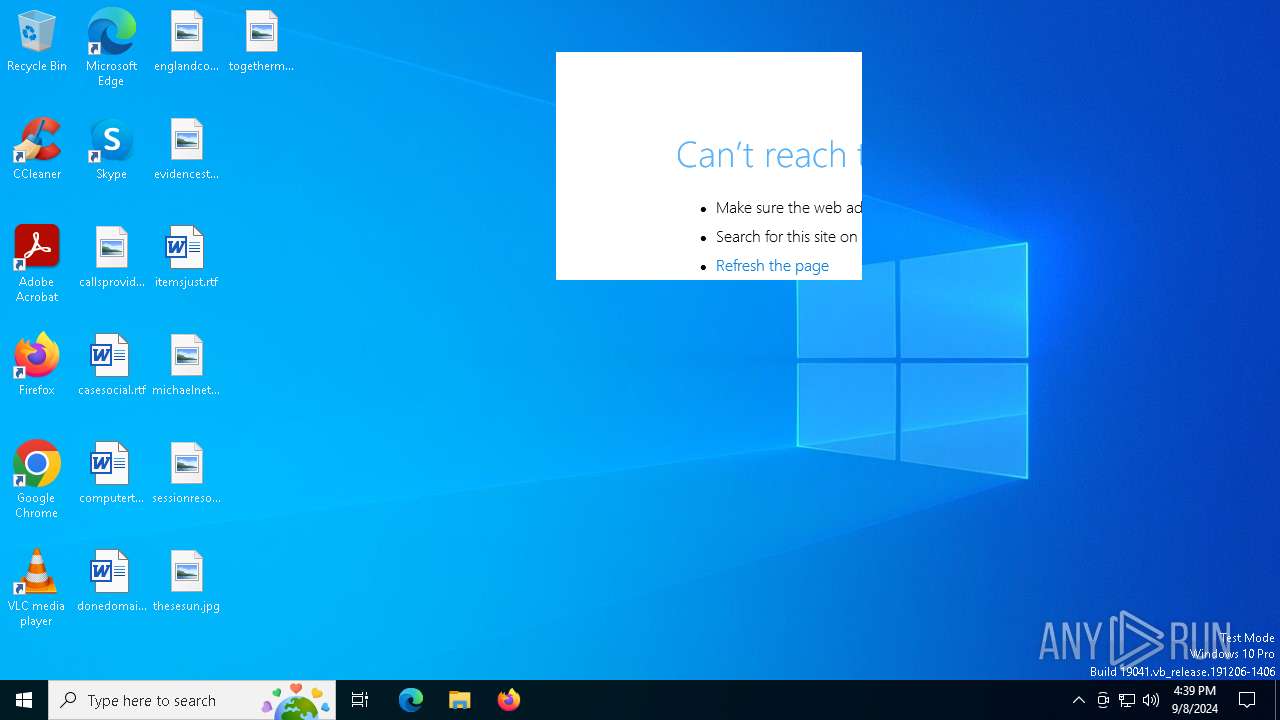Open the Recycle Bin desktop icon
Viewport: 1280px width, 720px height.
[x=37, y=42]
